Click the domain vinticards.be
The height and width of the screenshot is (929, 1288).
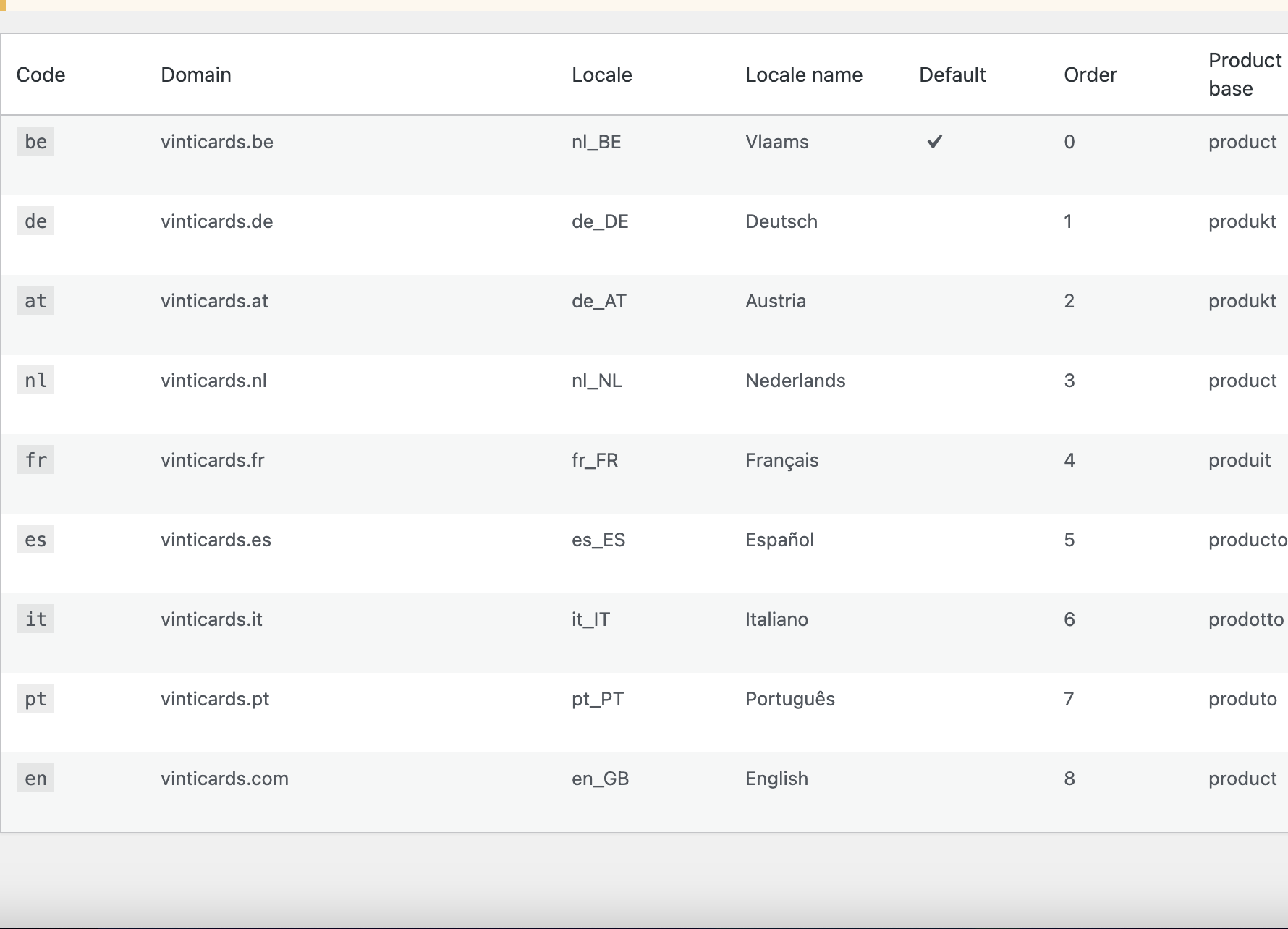point(217,142)
